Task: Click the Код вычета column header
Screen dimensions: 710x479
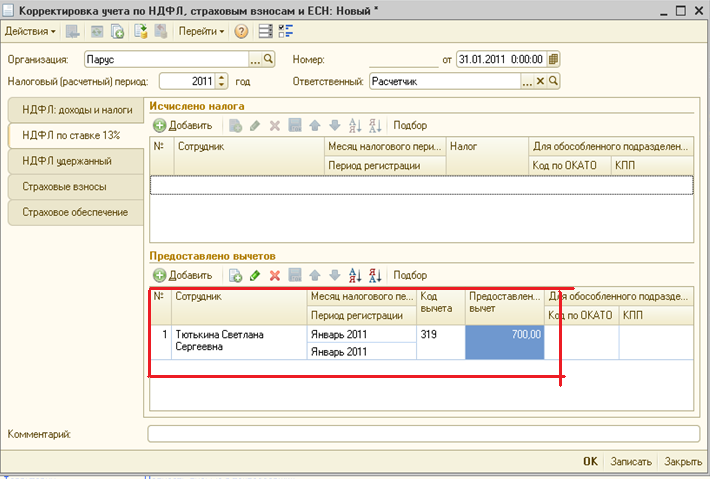Action: [x=441, y=306]
